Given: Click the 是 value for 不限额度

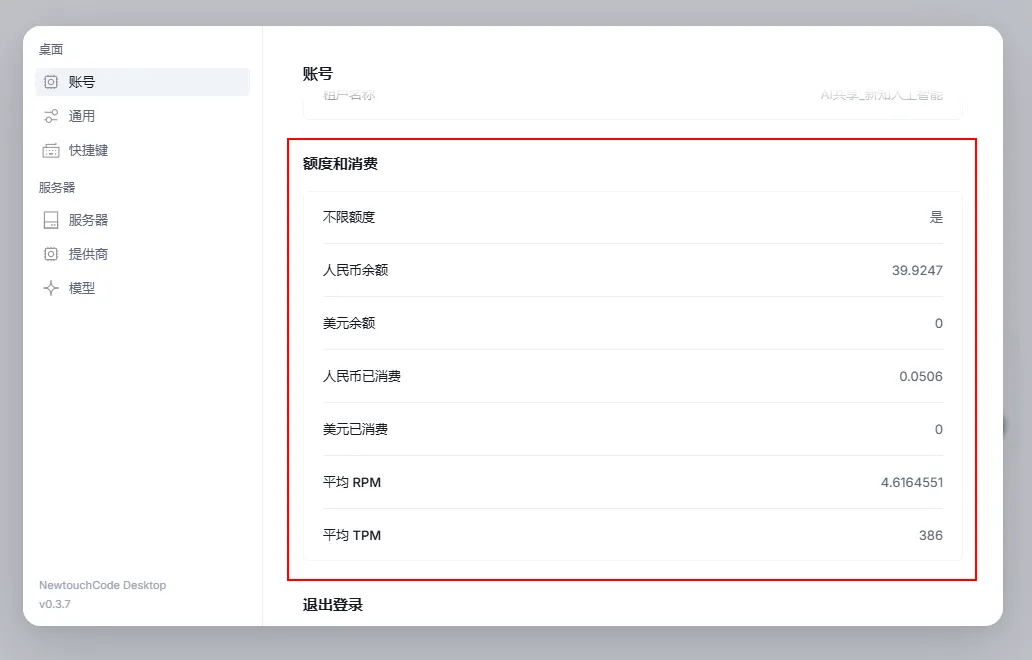Looking at the screenshot, I should pyautogui.click(x=936, y=217).
